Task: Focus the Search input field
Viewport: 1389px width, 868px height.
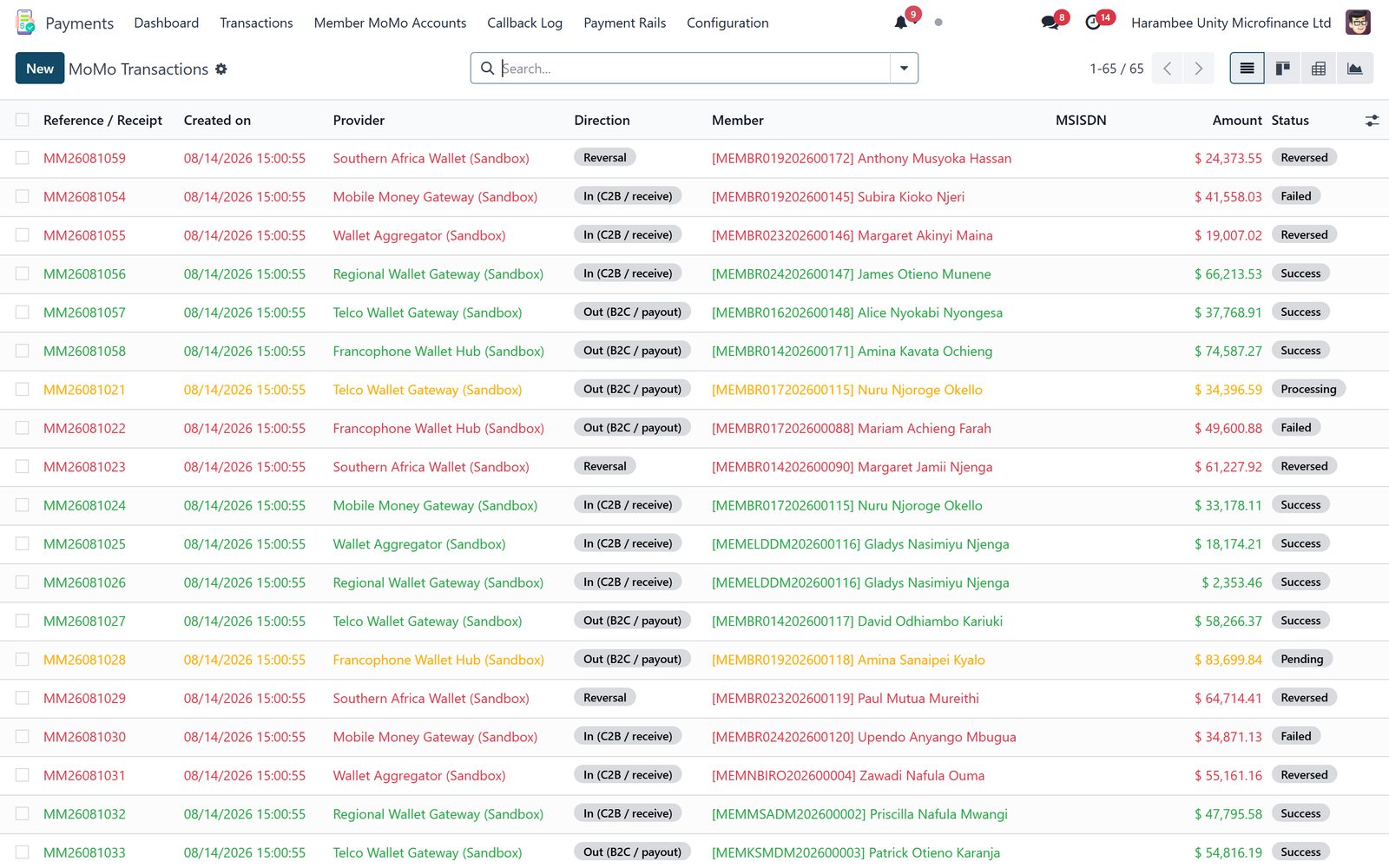Action: [x=694, y=69]
